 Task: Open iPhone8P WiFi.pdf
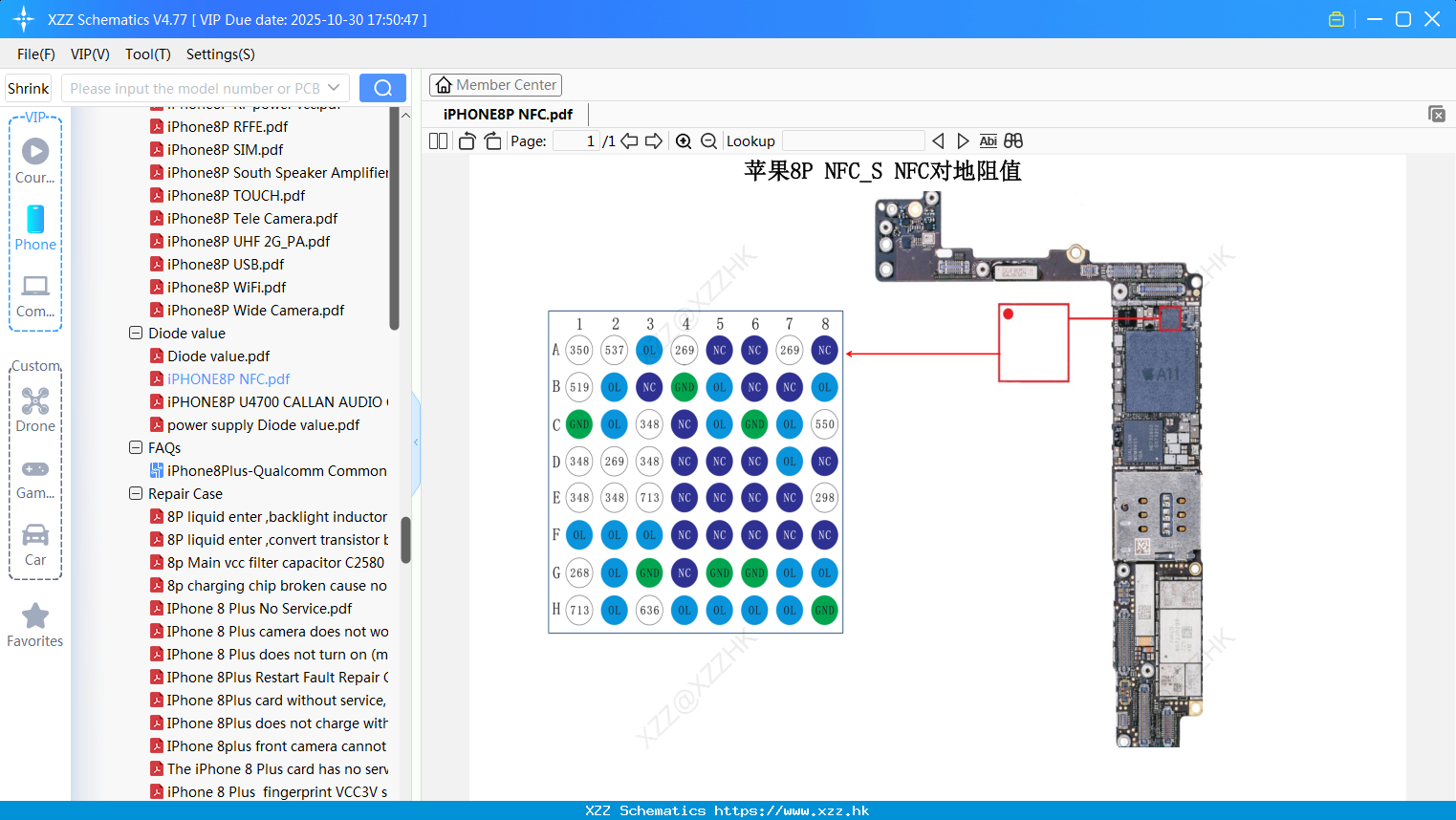point(227,287)
